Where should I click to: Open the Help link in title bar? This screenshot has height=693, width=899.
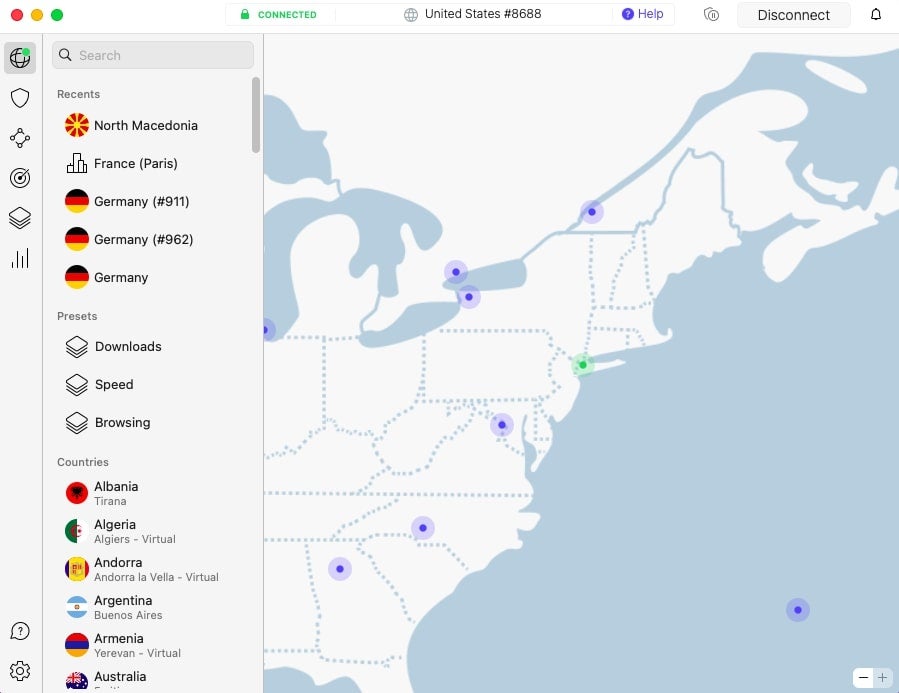point(642,14)
